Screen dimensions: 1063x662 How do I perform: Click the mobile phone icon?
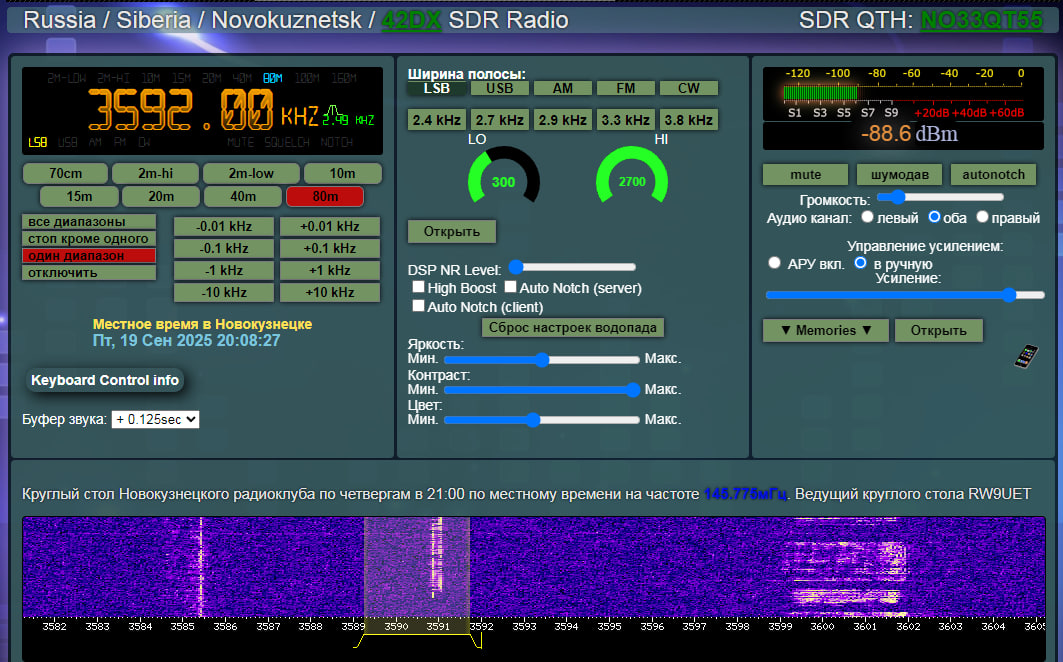(1026, 356)
